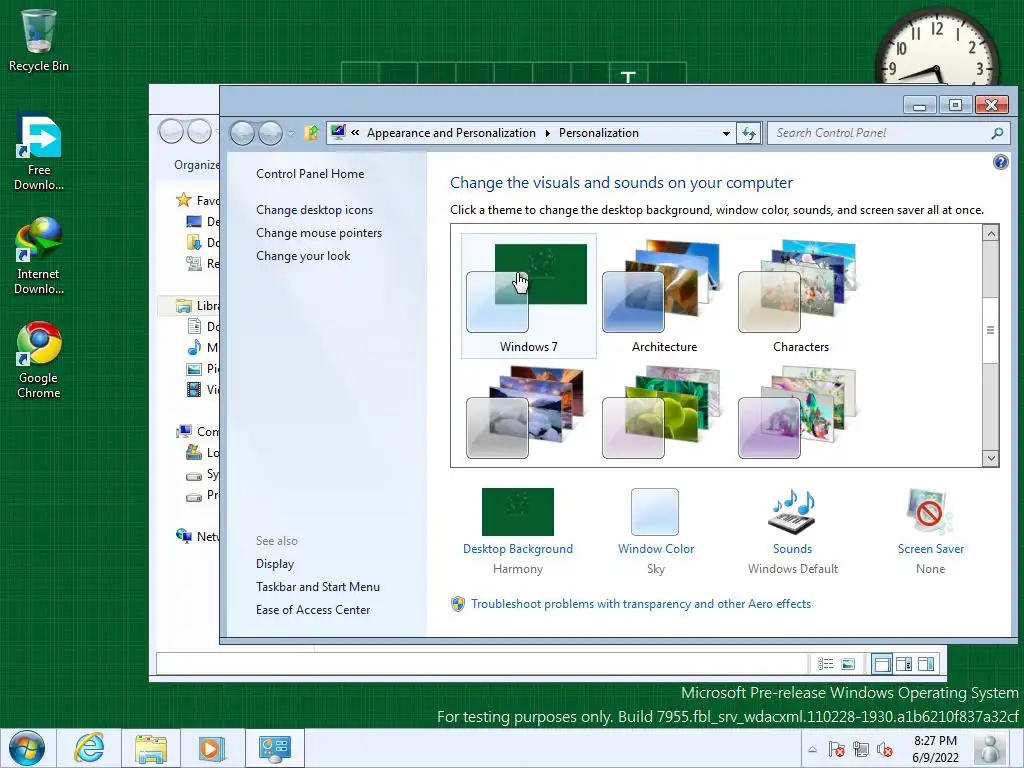Go Forward in the Personalization window
1024x768 pixels.
(270, 133)
